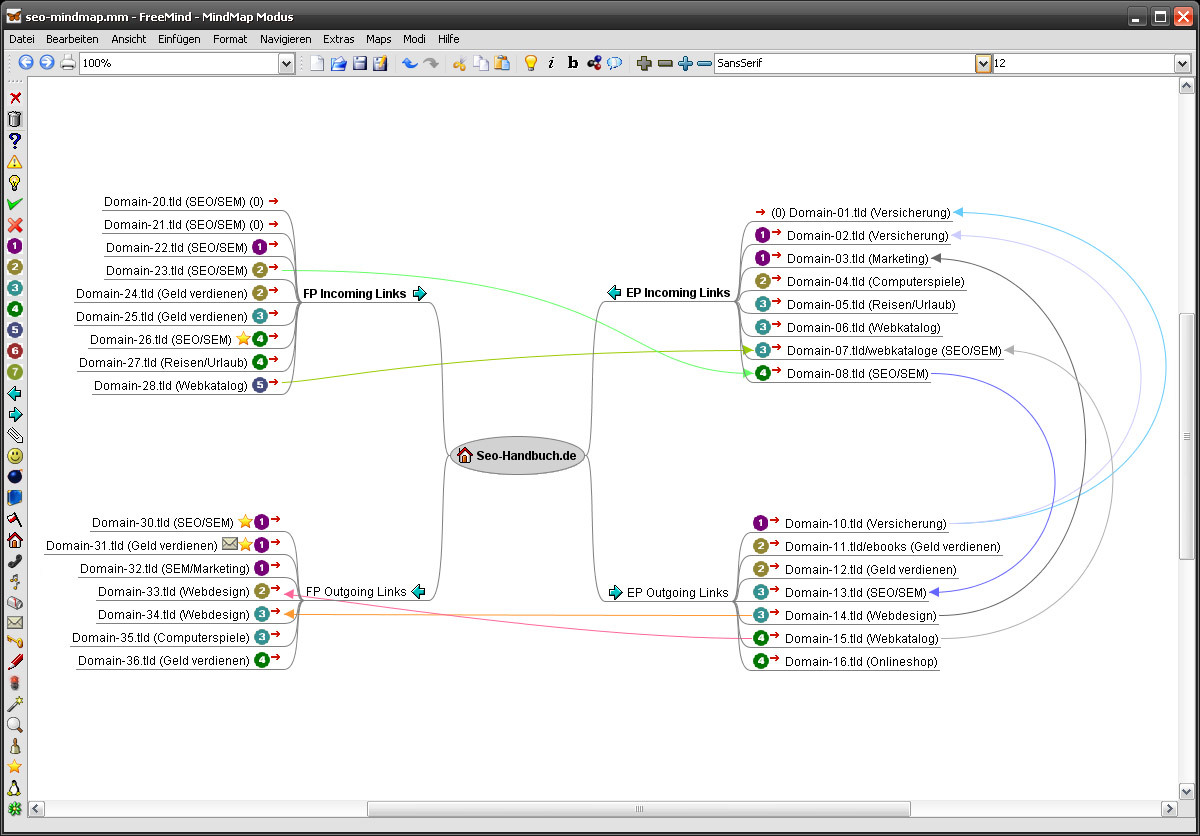Click the small red x atop the icon sidebar

(15, 98)
